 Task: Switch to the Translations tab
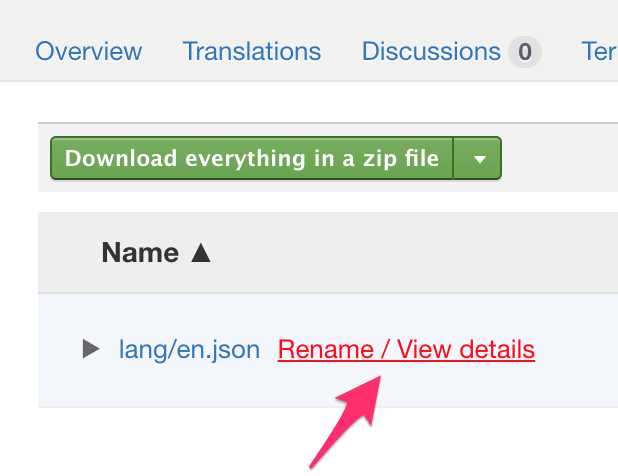coord(252,51)
